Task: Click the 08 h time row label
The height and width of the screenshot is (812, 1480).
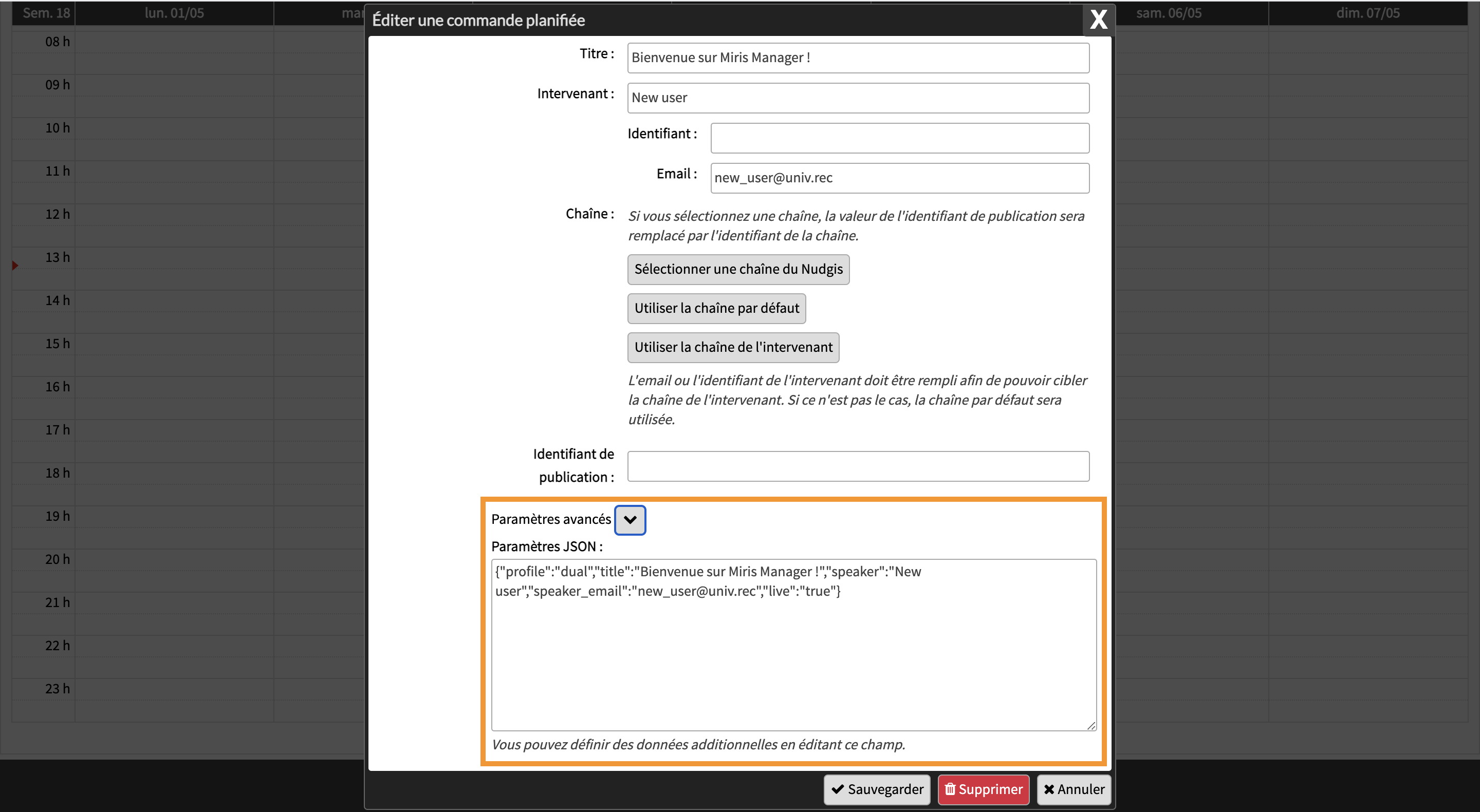Action: [58, 42]
